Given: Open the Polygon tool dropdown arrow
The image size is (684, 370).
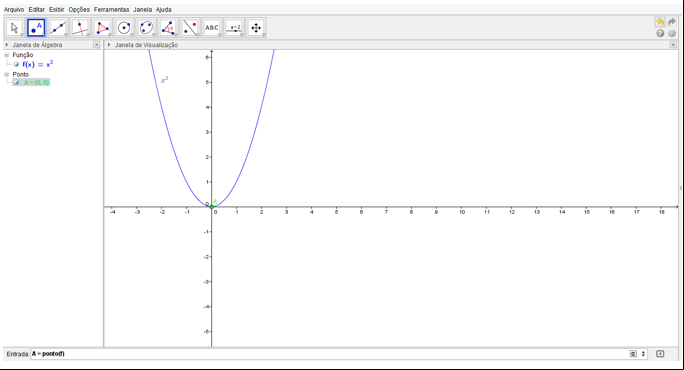Looking at the screenshot, I should (x=109, y=35).
